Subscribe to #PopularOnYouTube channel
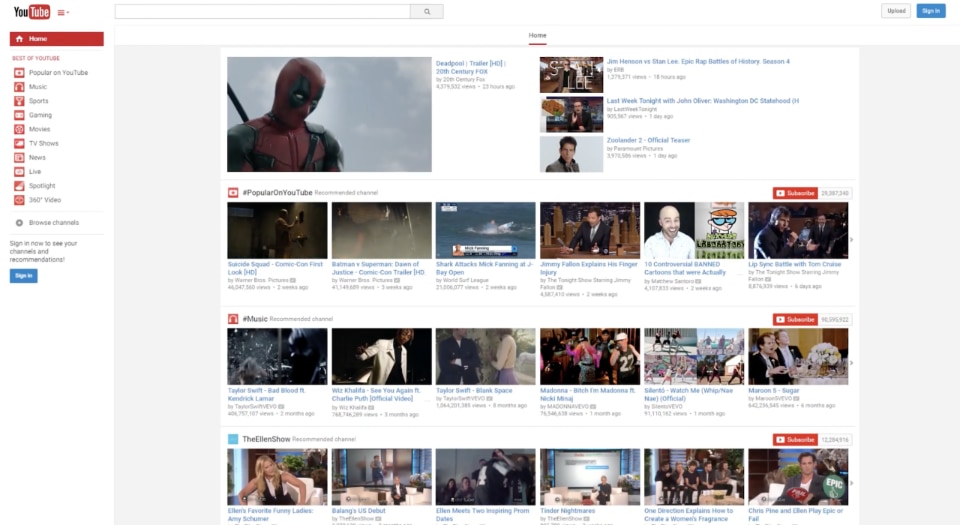This screenshot has height=525, width=960. pyautogui.click(x=795, y=193)
